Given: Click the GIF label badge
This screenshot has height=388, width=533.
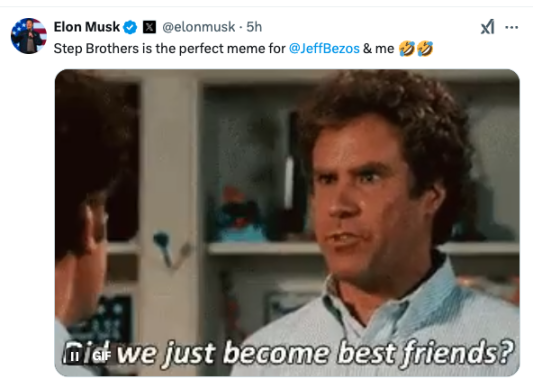Looking at the screenshot, I should 102,356.
